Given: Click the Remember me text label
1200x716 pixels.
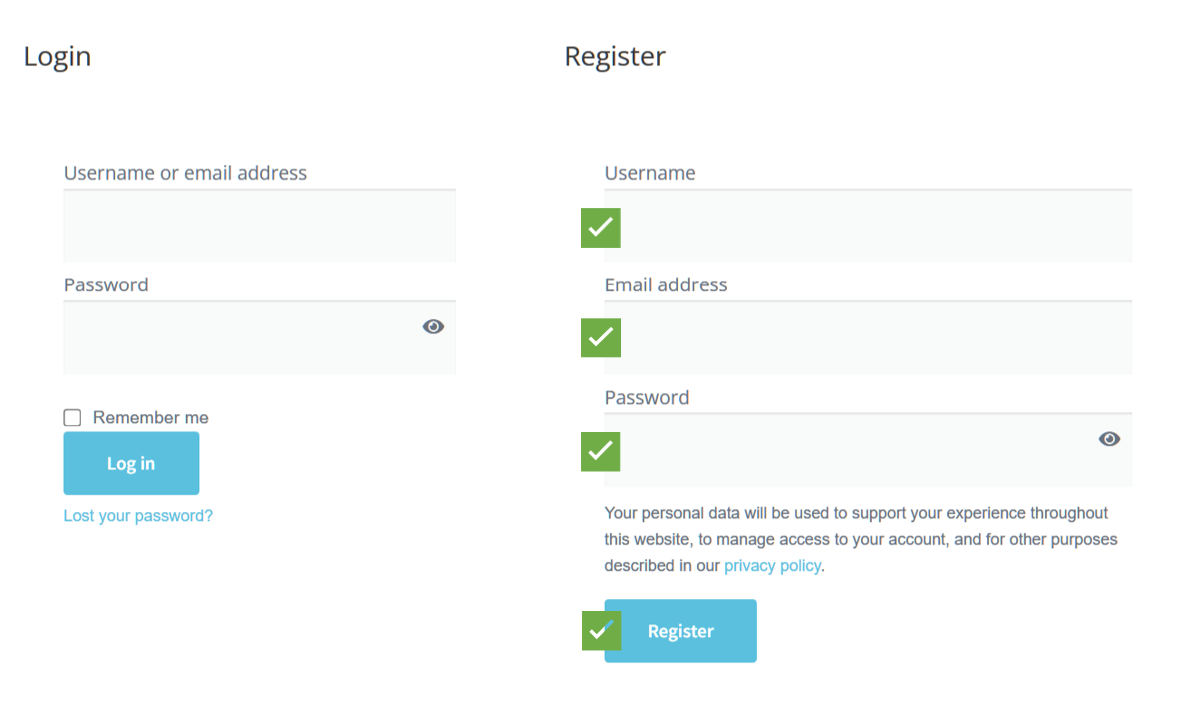Looking at the screenshot, I should (151, 418).
